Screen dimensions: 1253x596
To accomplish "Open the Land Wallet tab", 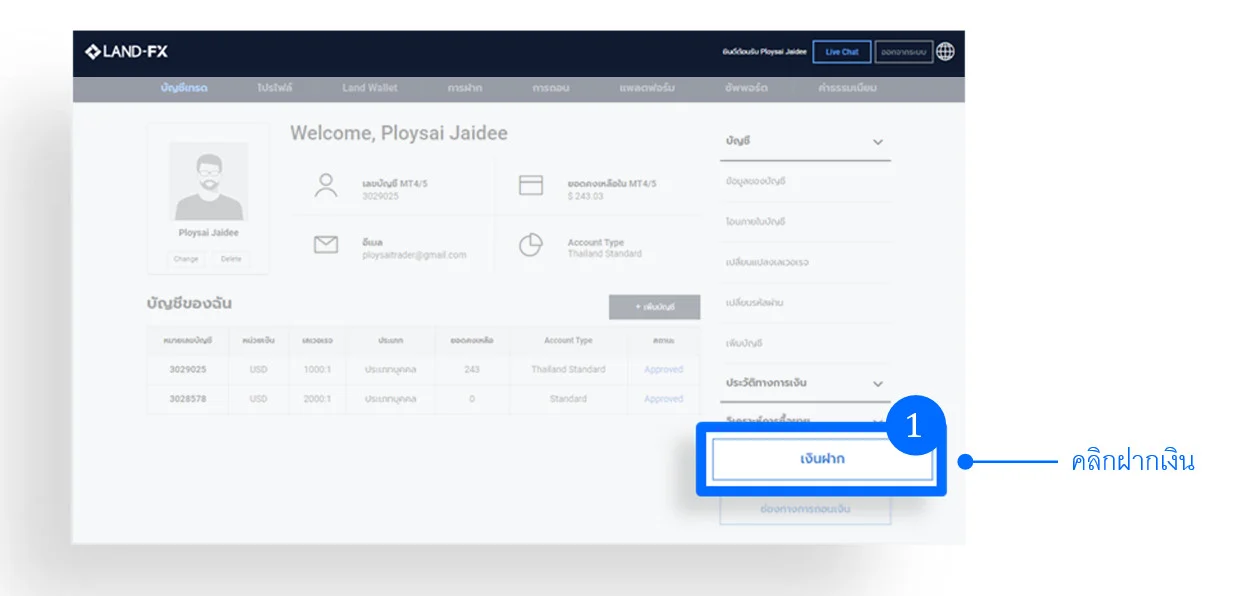I will click(x=369, y=88).
